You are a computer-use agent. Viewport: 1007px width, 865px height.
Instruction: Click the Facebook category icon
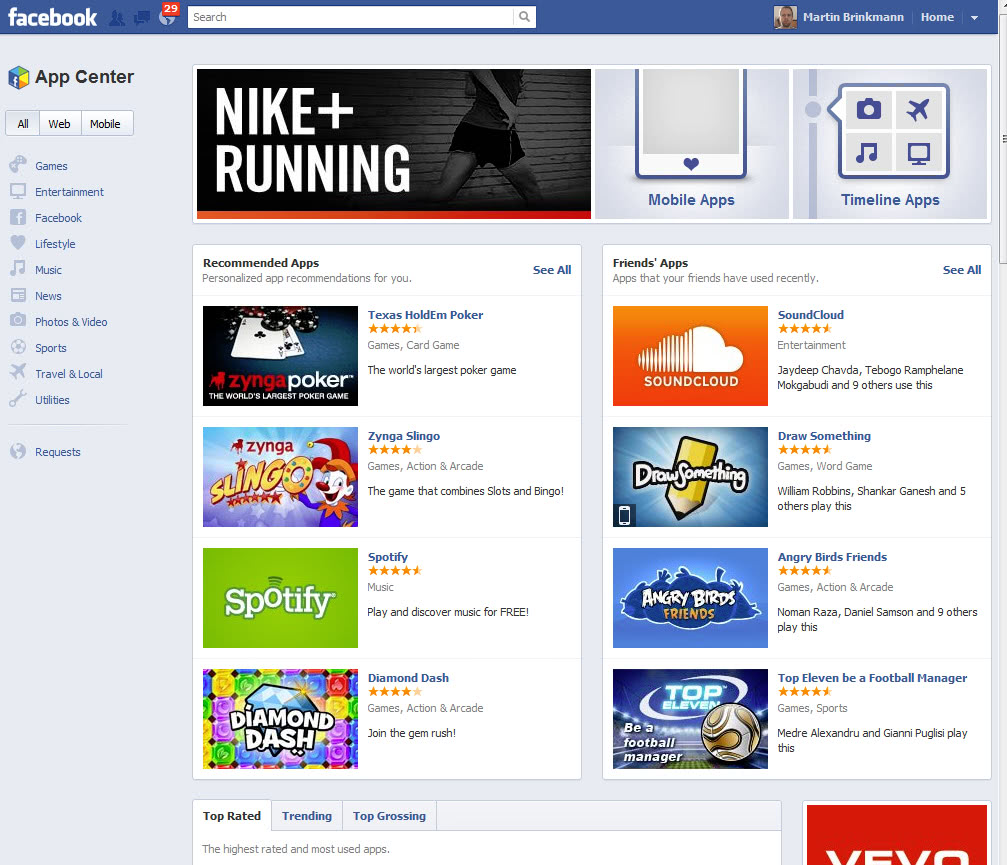(18, 217)
